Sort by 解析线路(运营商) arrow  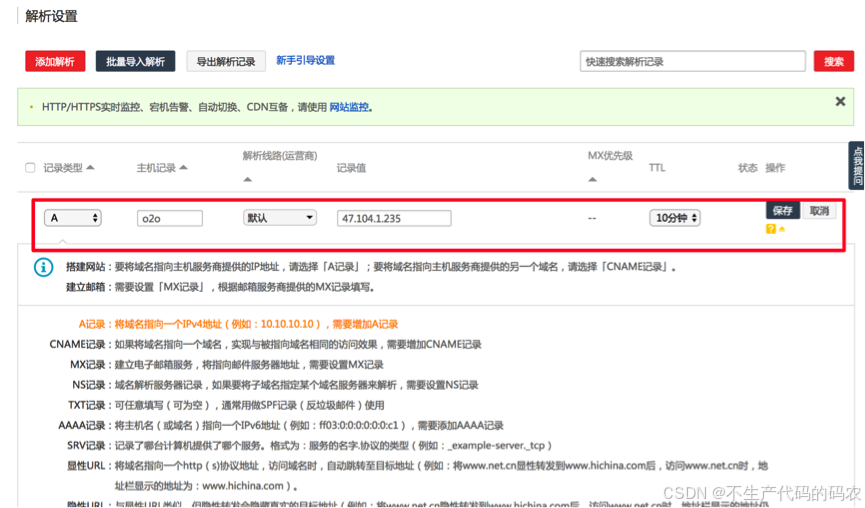point(248,179)
